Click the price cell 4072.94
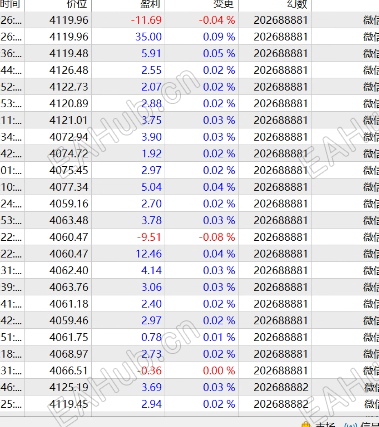The width and height of the screenshot is (379, 427). point(69,137)
